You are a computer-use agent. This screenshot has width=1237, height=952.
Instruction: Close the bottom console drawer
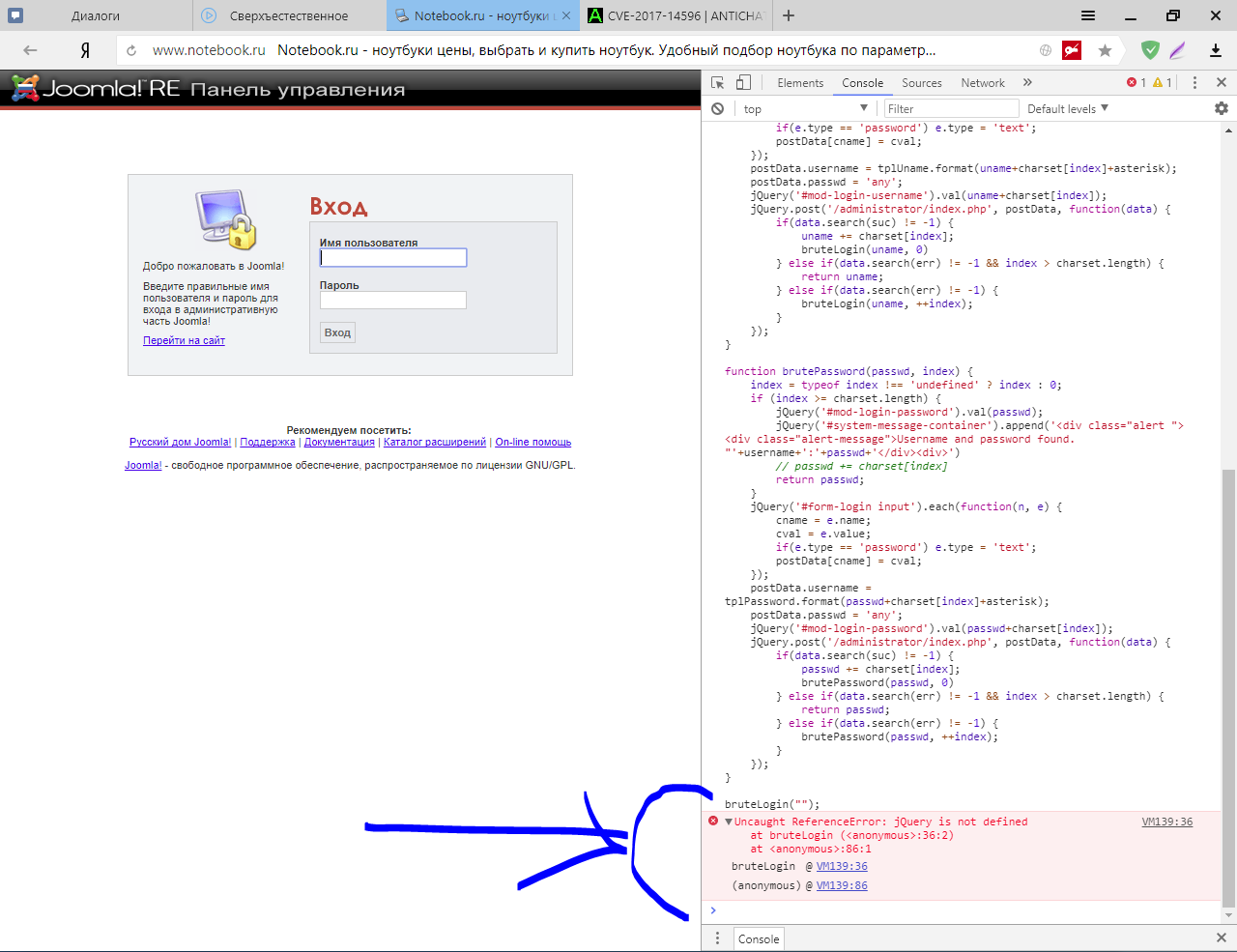tap(1221, 938)
